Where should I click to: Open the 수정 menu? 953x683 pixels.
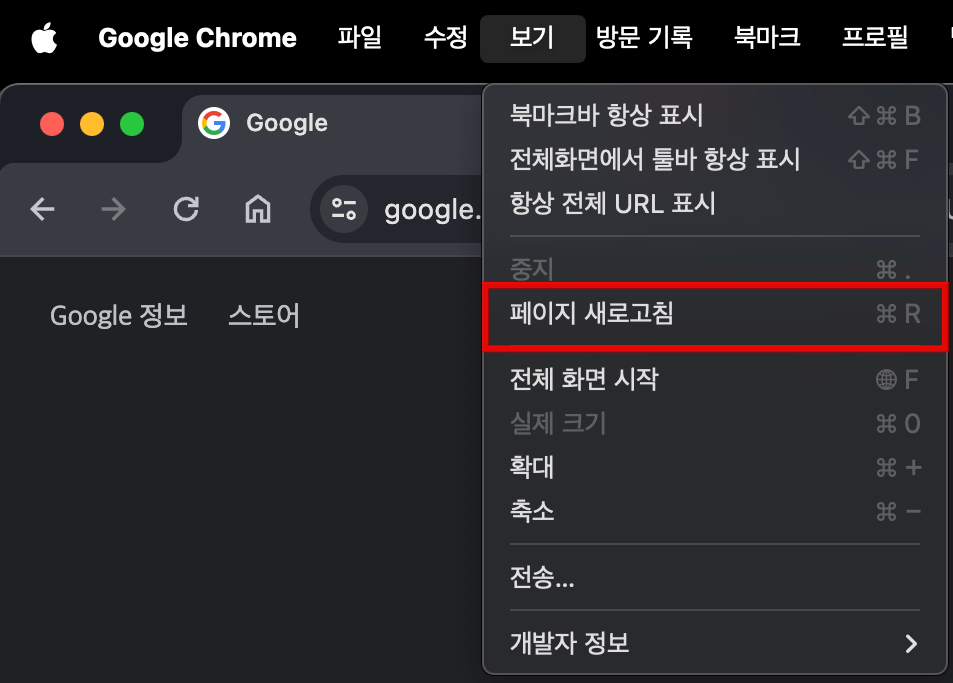coord(446,38)
